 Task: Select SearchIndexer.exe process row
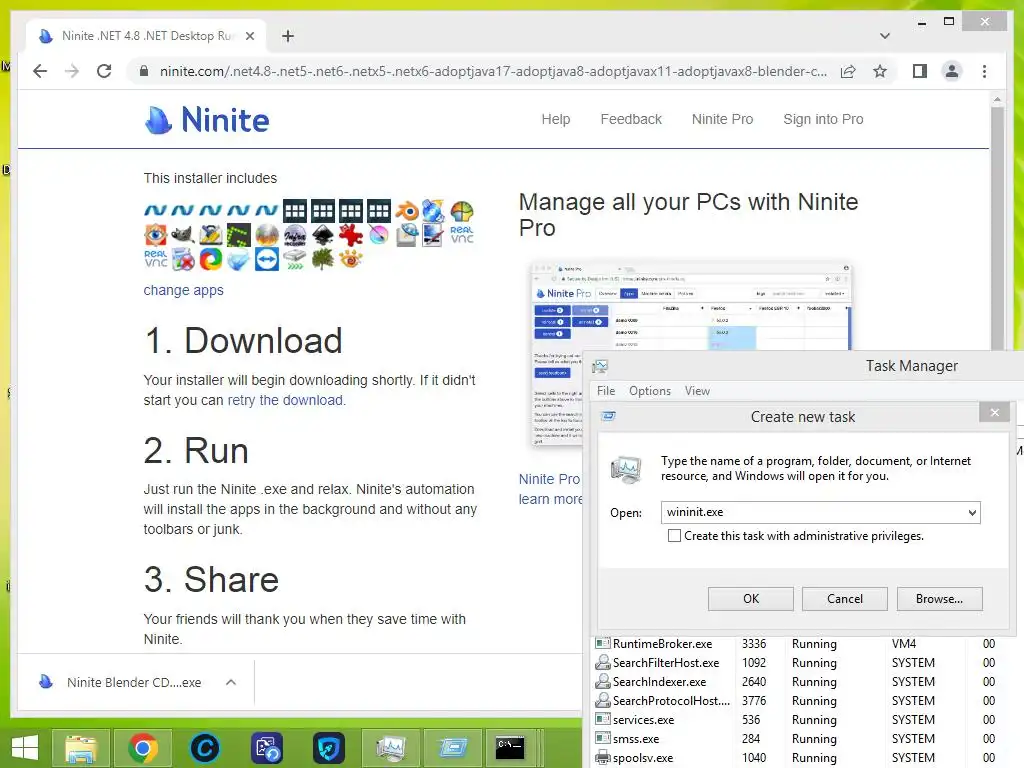[805, 682]
